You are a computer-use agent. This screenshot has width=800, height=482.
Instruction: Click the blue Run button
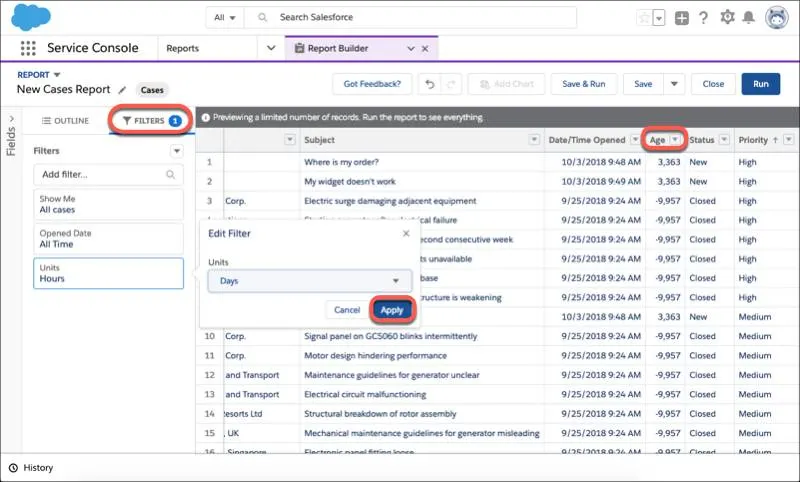761,84
